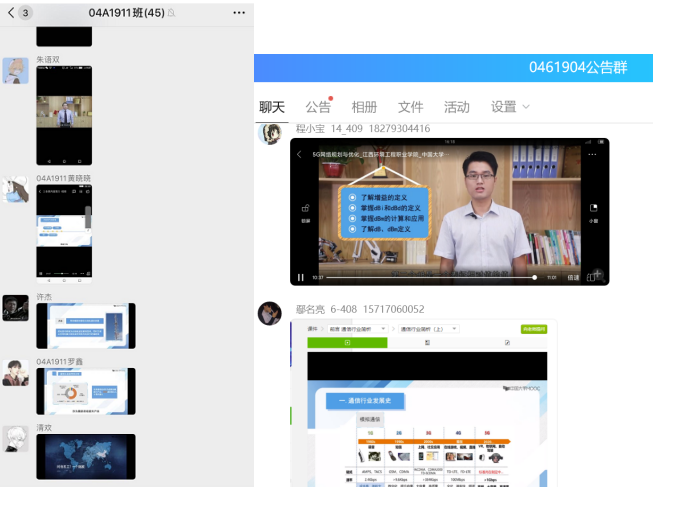Switch to the 聊天 tab
Image resolution: width=684 pixels, height=505 pixels.
point(272,107)
